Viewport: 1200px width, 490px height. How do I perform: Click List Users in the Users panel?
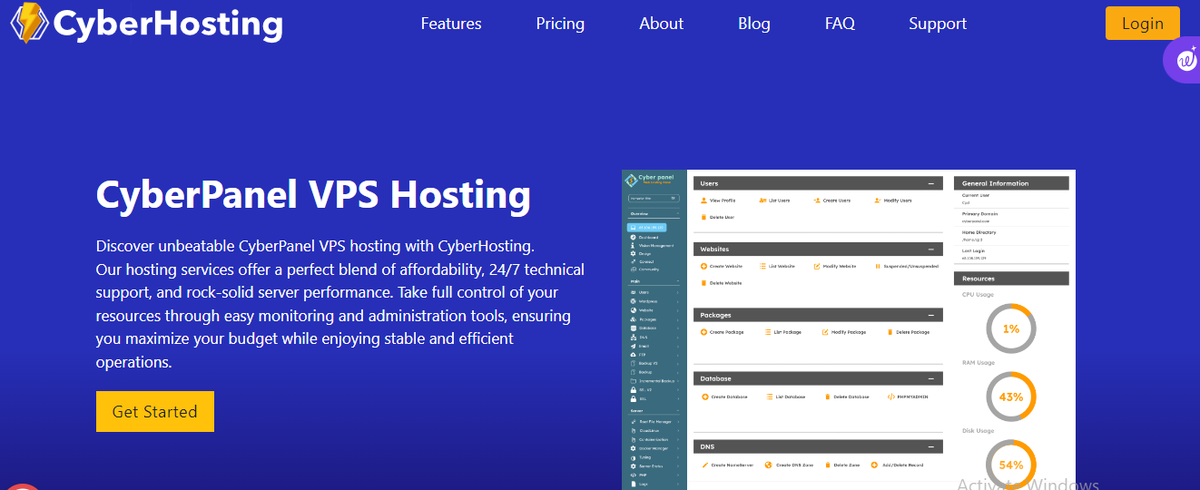point(775,200)
